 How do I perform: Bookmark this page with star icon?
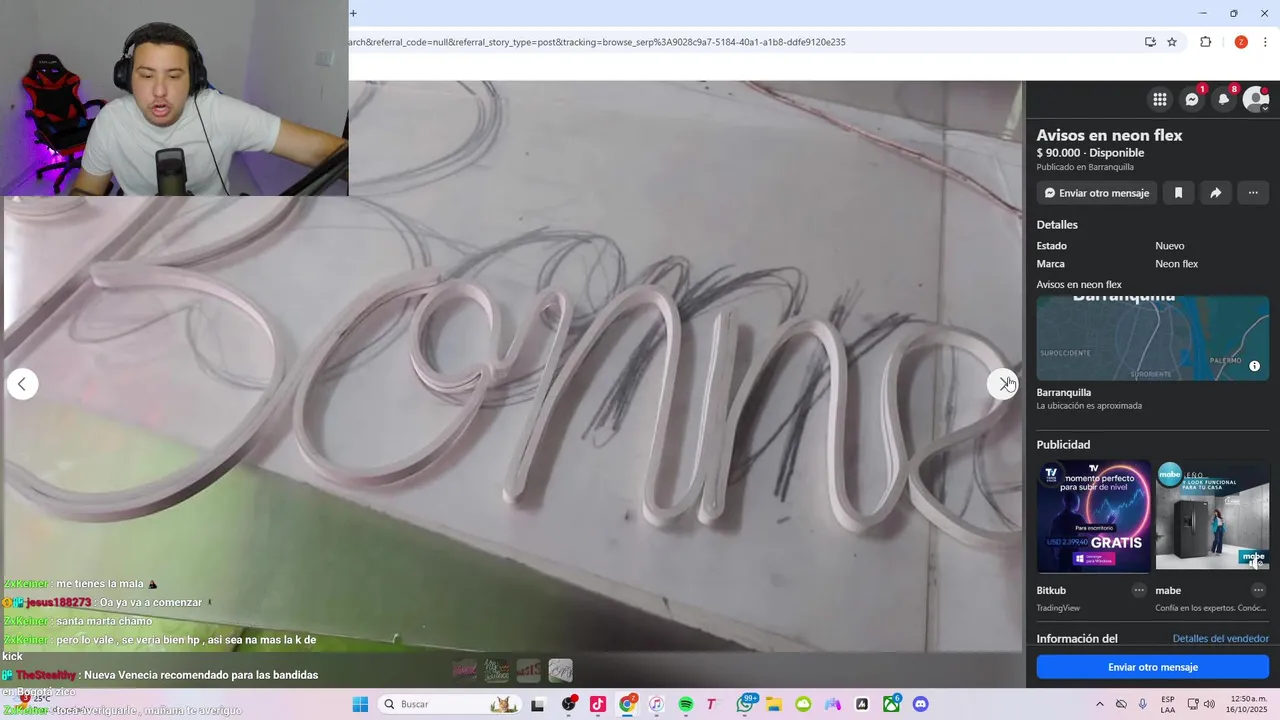[1172, 42]
